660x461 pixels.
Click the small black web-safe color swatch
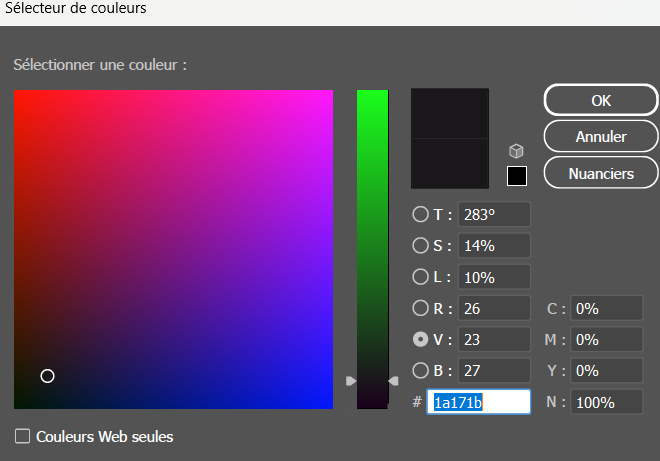[517, 176]
